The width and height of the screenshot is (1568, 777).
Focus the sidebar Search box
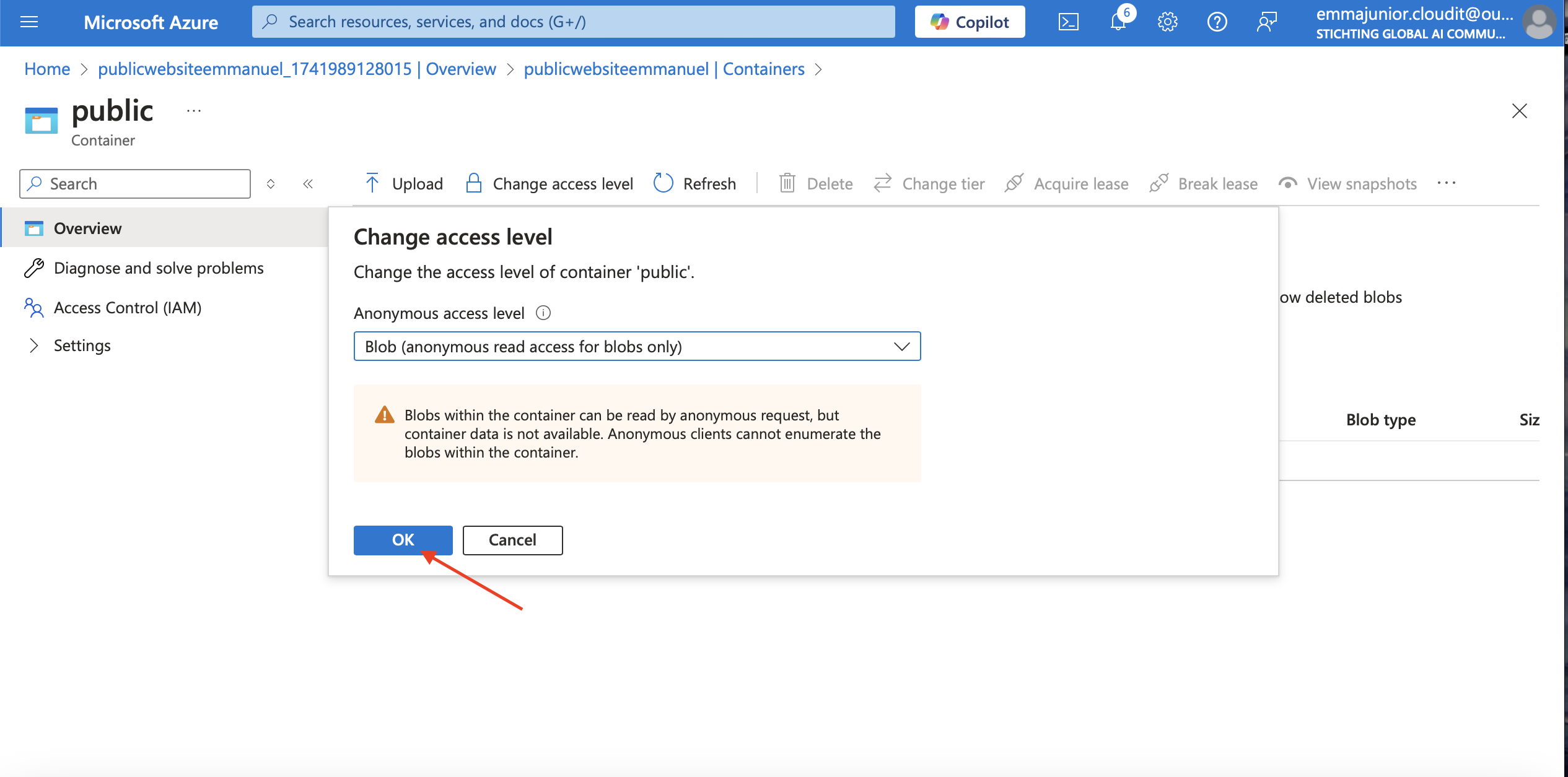tap(135, 184)
